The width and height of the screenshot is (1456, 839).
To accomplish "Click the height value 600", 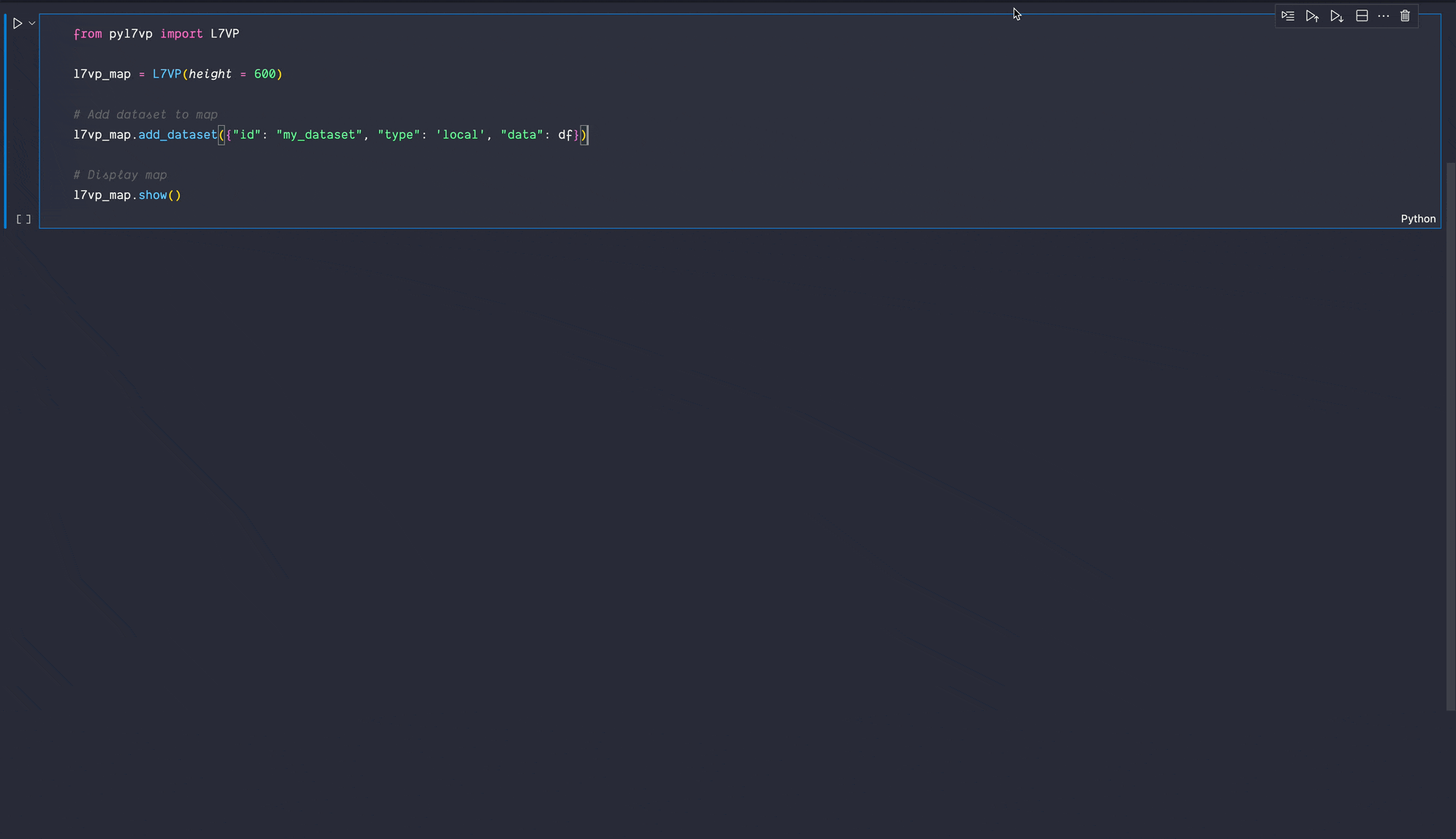I will (265, 74).
